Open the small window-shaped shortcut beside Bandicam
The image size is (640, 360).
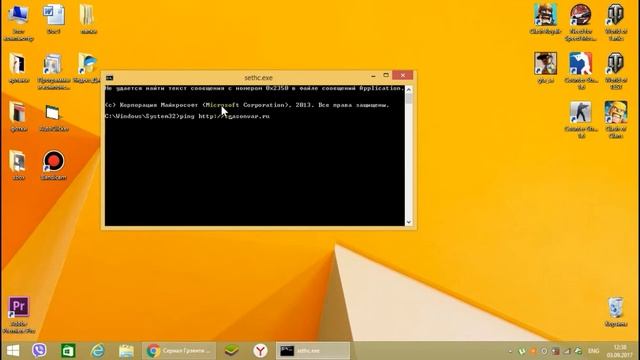[53, 118]
